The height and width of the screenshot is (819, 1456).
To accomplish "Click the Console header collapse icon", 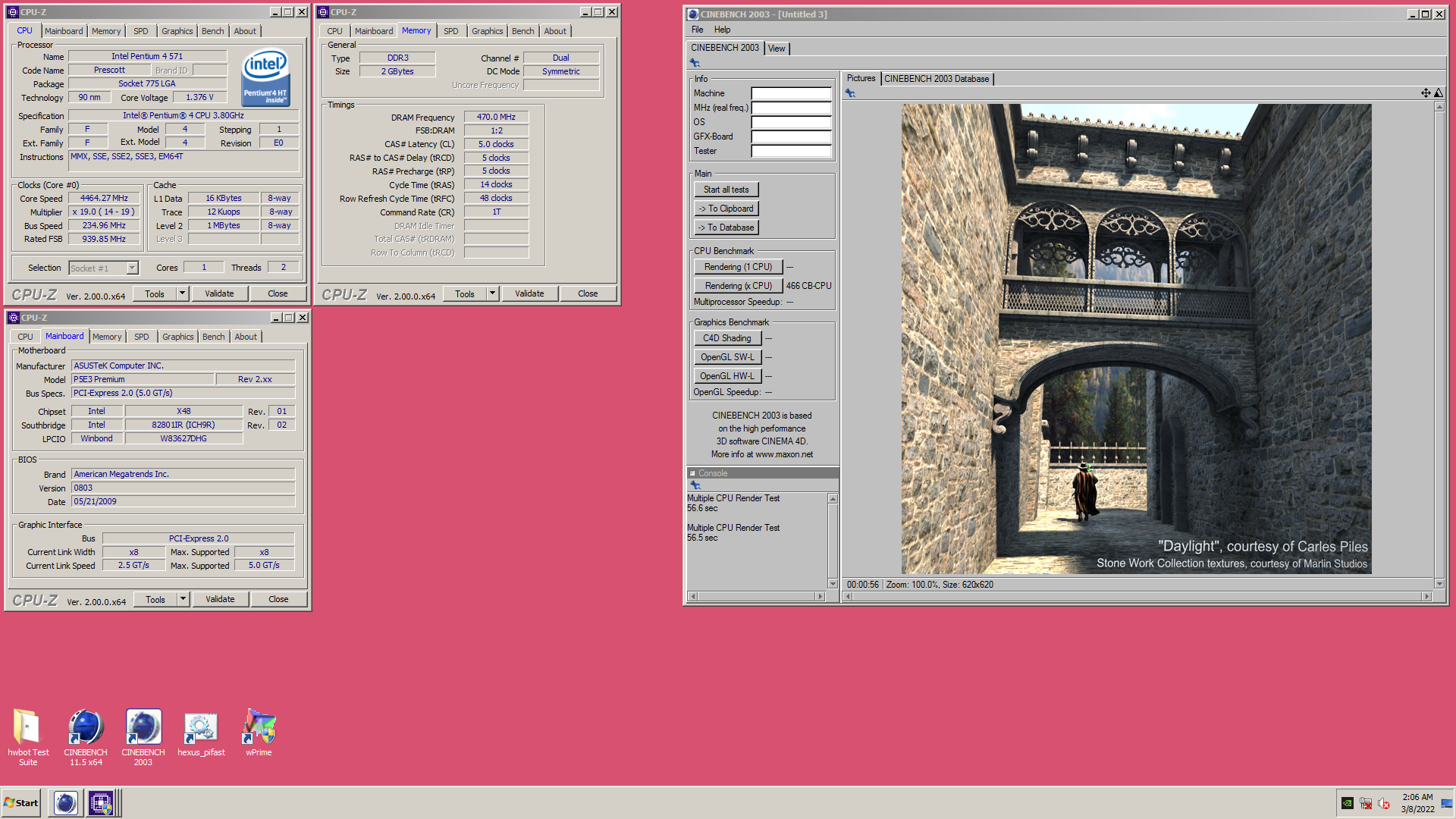I will pos(692,473).
